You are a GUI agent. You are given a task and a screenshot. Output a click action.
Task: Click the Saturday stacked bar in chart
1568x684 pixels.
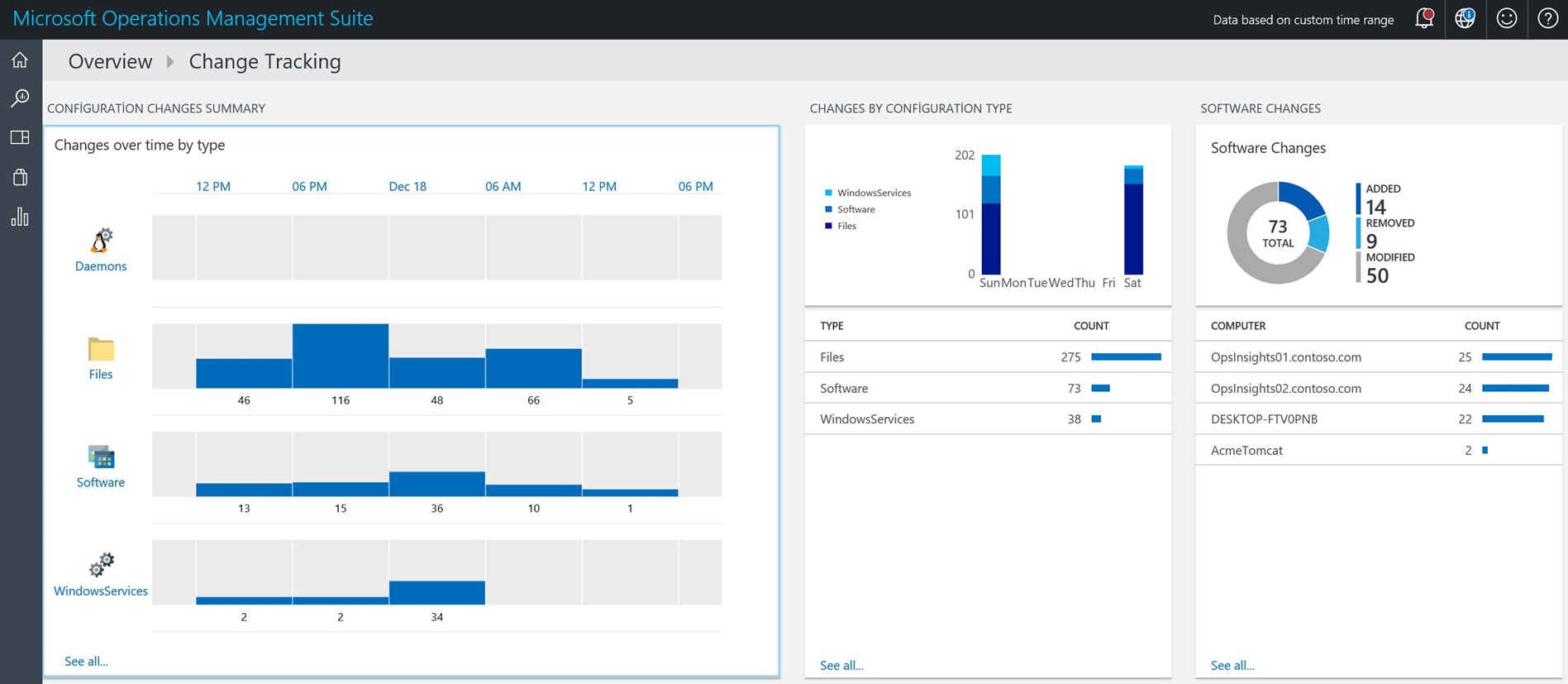coord(1133,220)
